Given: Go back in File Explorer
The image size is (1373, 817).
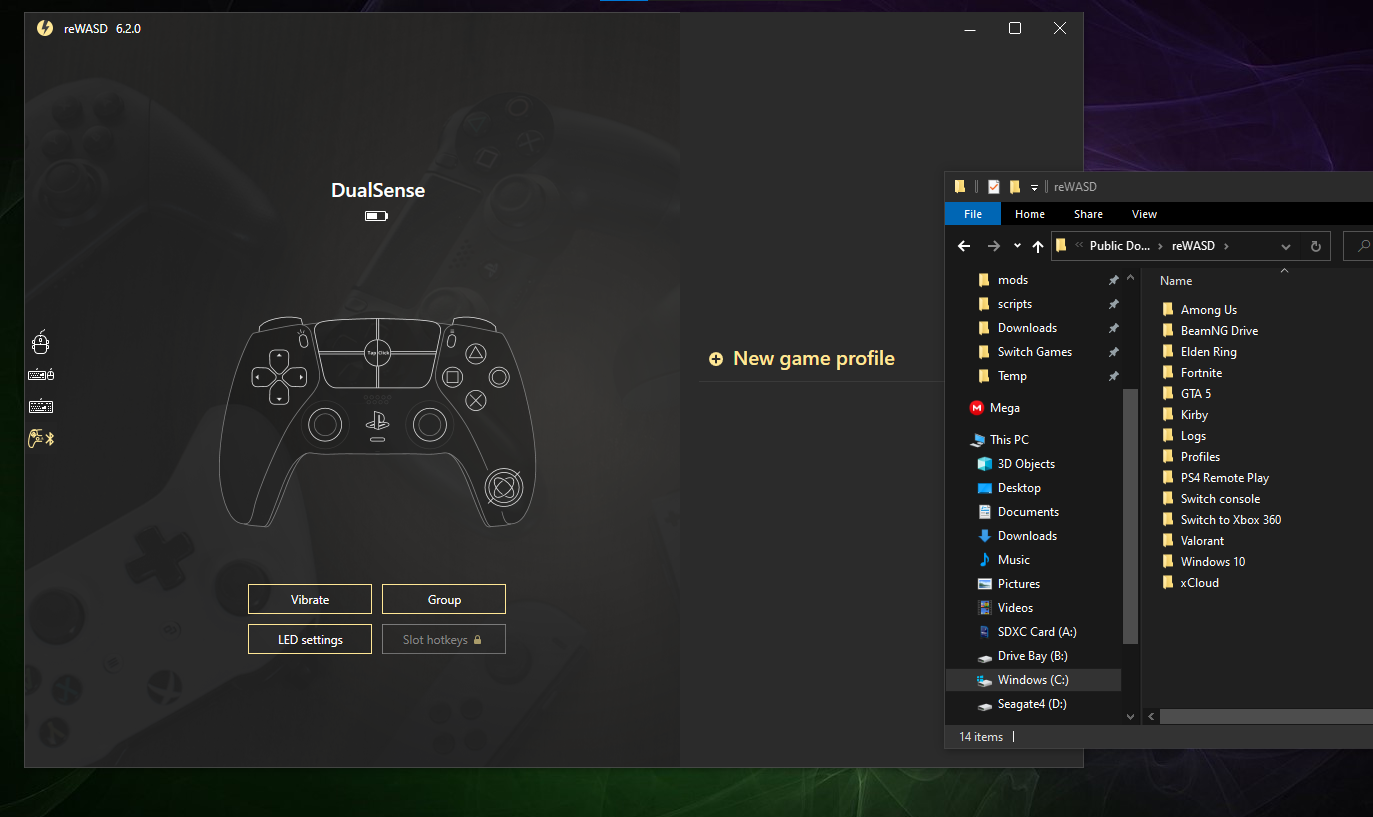Looking at the screenshot, I should [964, 246].
